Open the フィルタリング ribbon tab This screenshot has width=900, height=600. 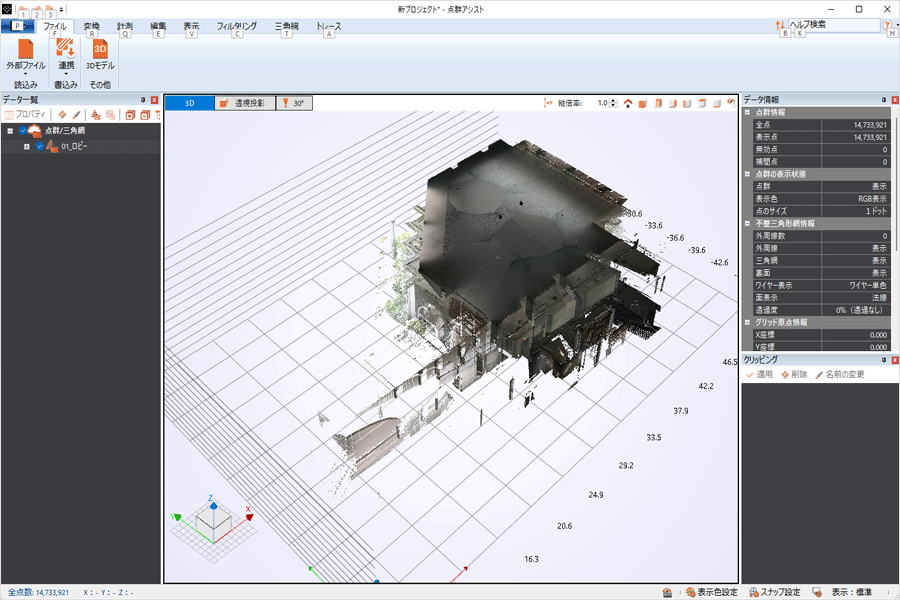[x=236, y=25]
